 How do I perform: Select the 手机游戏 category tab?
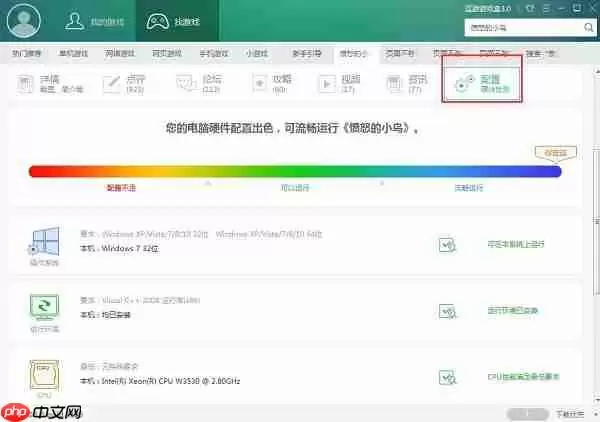tap(214, 54)
